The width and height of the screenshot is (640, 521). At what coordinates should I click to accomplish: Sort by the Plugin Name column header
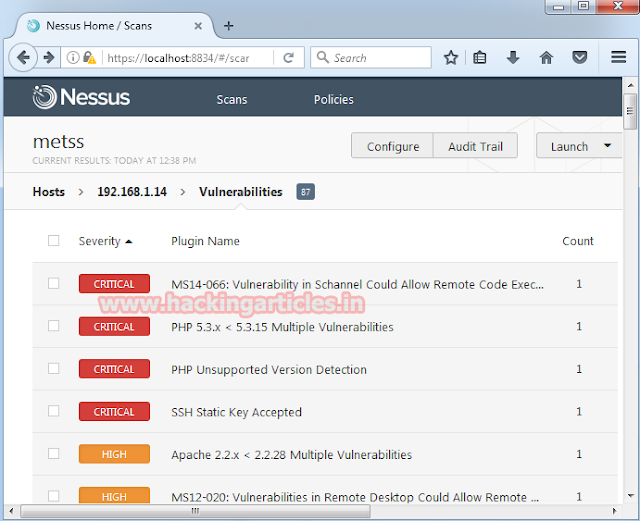click(x=205, y=241)
